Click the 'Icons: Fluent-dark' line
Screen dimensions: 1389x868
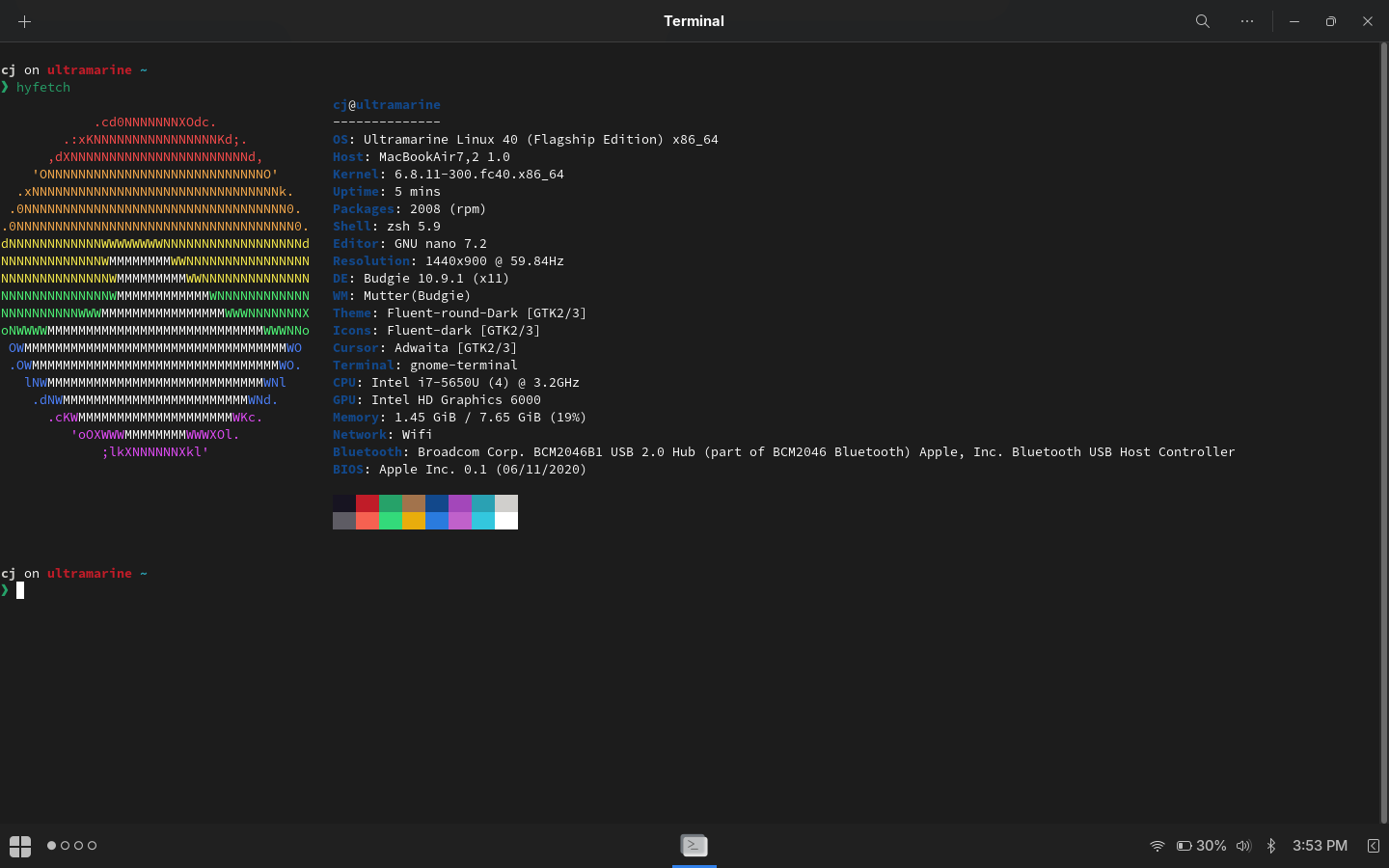(437, 330)
